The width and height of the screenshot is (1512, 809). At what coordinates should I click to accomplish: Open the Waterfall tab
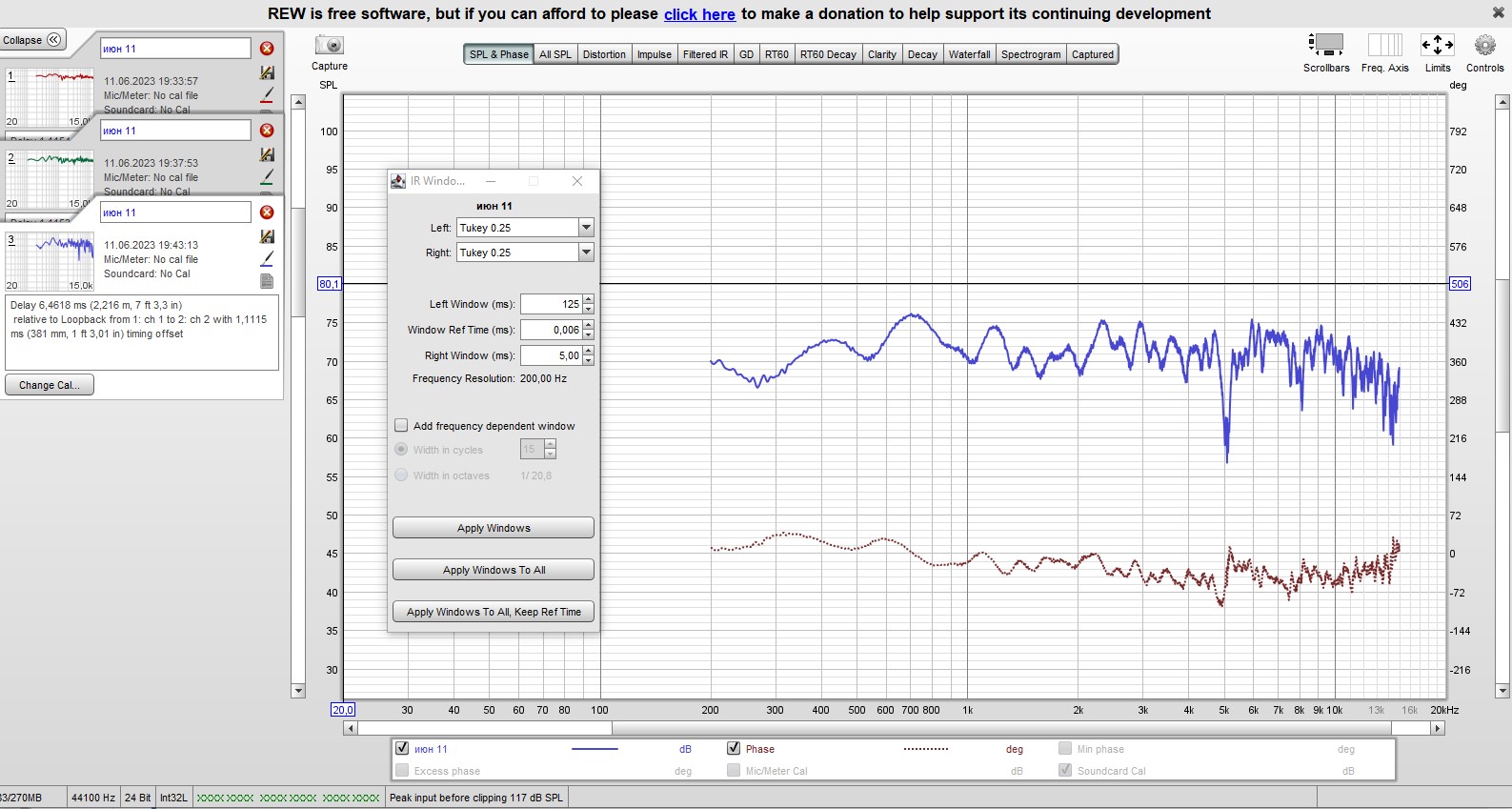pos(969,54)
